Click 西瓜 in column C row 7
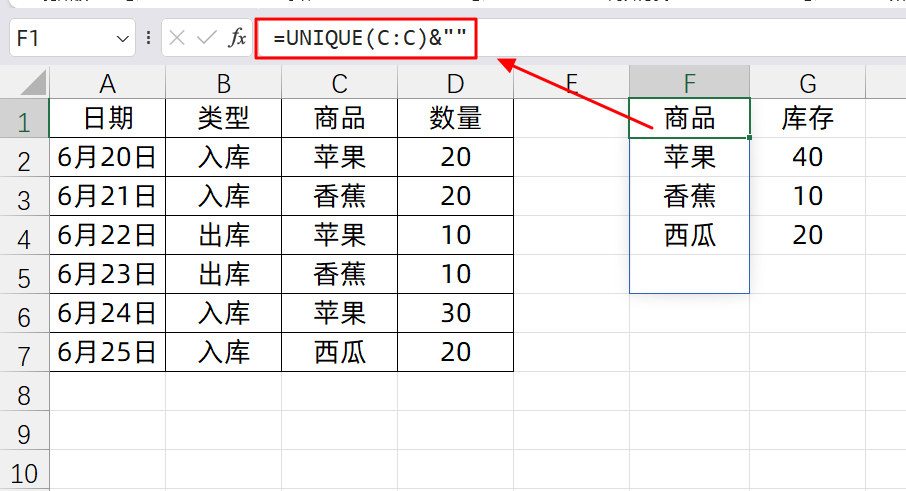The width and height of the screenshot is (906, 491). (x=340, y=352)
